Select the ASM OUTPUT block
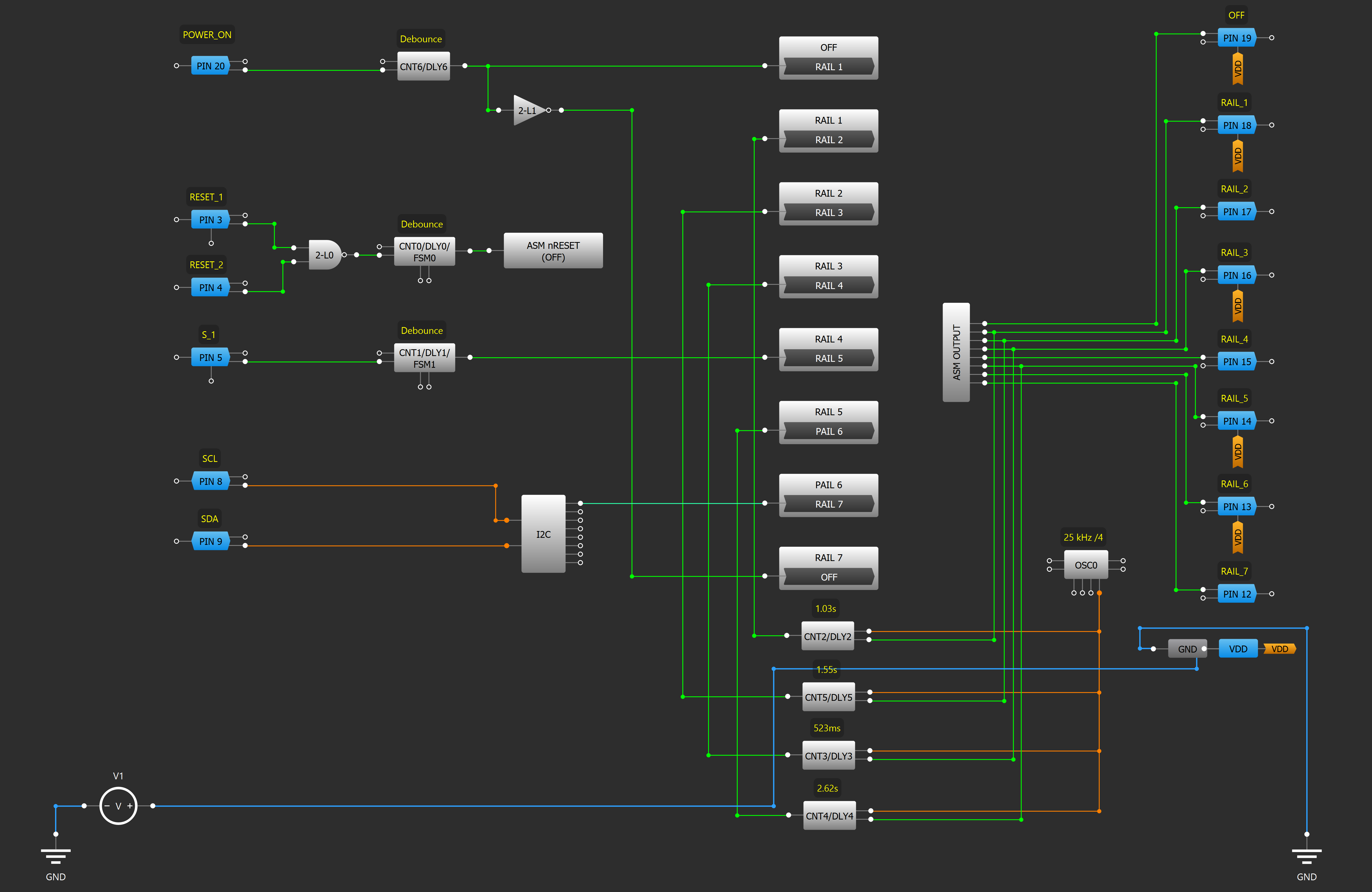Viewport: 1372px width, 892px height. [956, 352]
